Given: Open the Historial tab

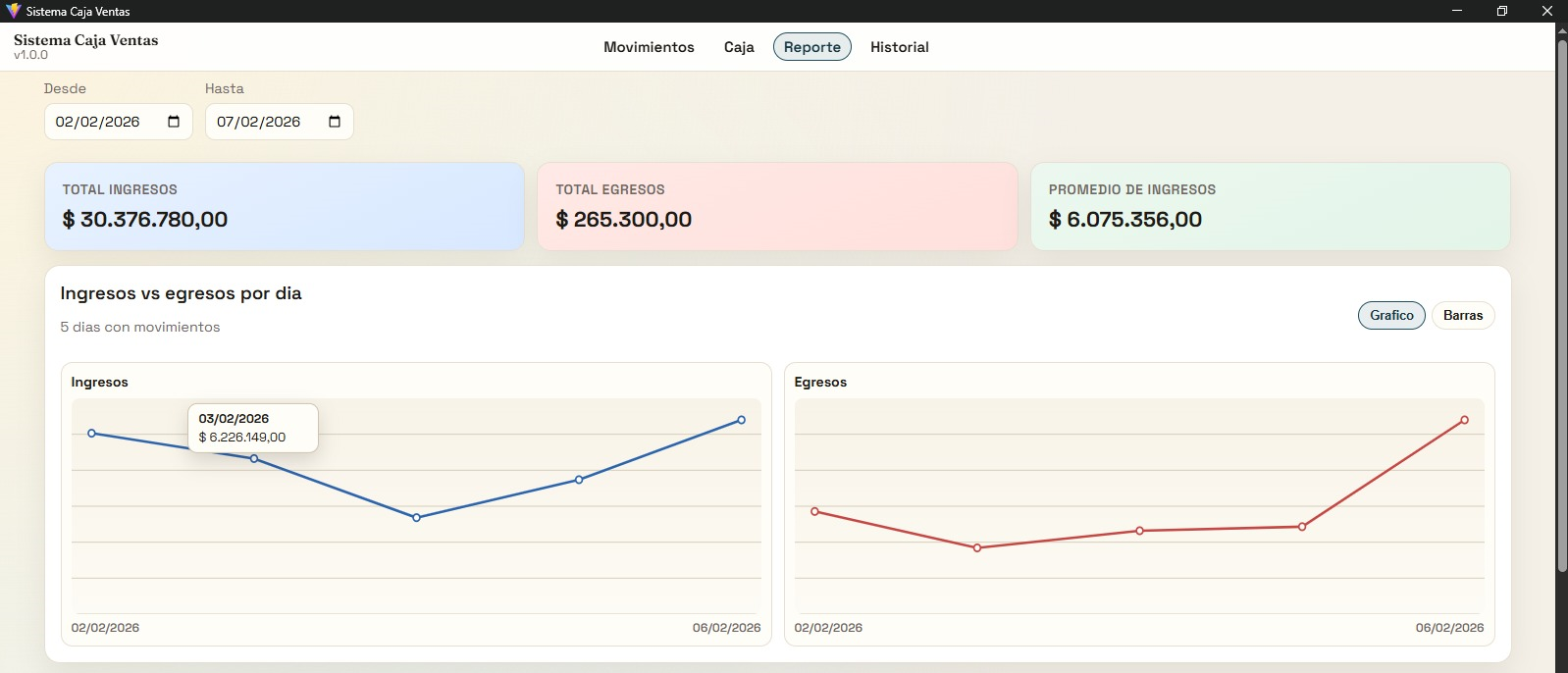Looking at the screenshot, I should (899, 47).
